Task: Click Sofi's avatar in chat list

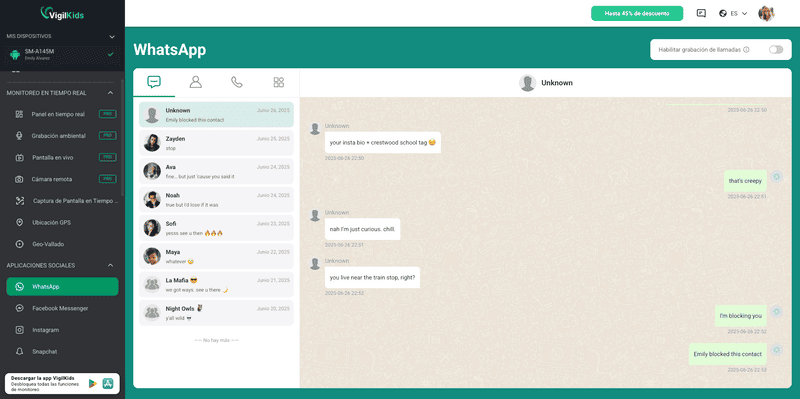Action: pos(152,228)
